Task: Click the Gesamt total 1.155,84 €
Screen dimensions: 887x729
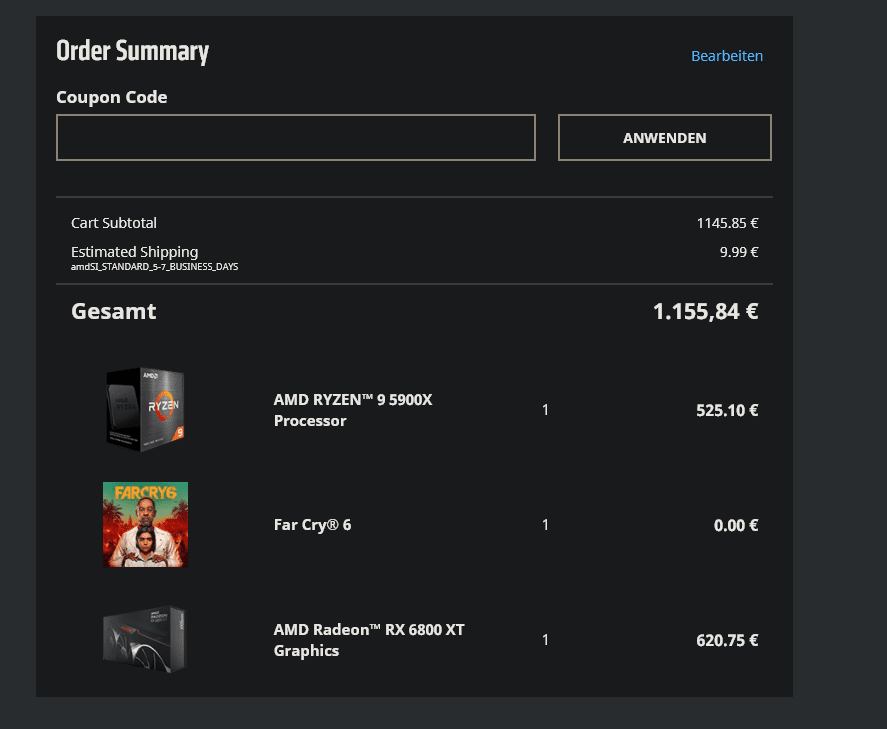Action: click(x=705, y=311)
